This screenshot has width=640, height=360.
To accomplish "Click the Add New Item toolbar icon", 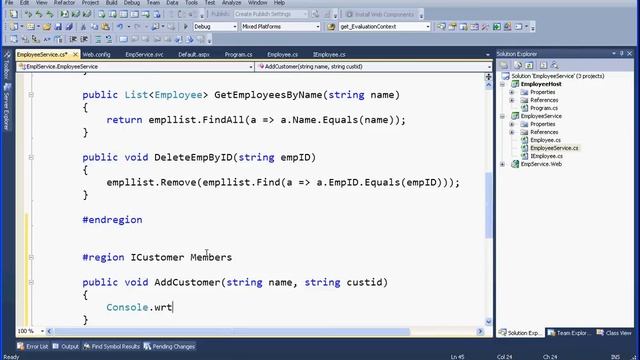I will [31, 27].
